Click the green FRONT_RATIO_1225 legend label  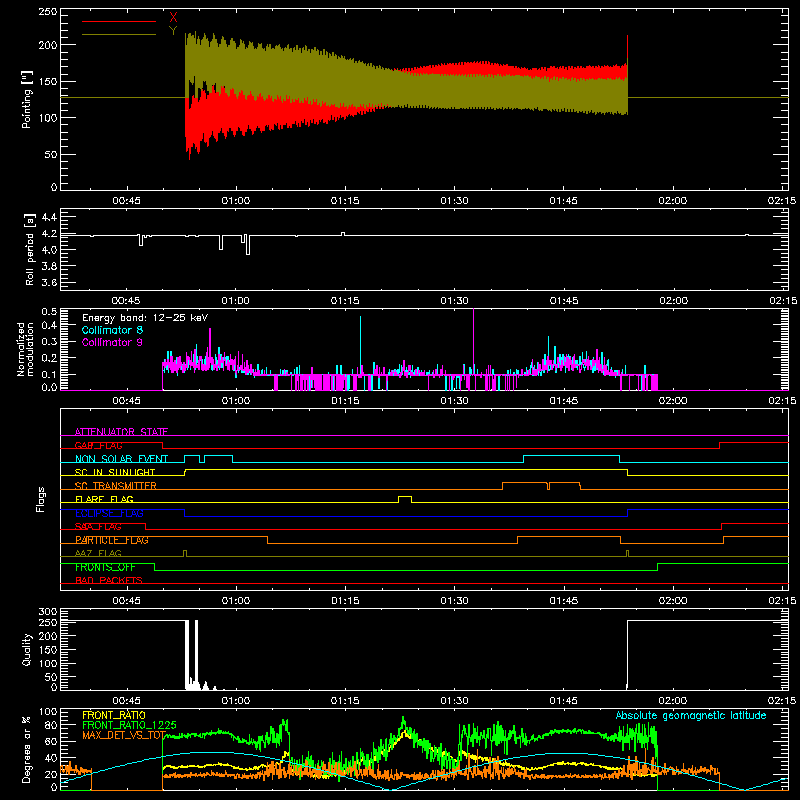pyautogui.click(x=130, y=725)
